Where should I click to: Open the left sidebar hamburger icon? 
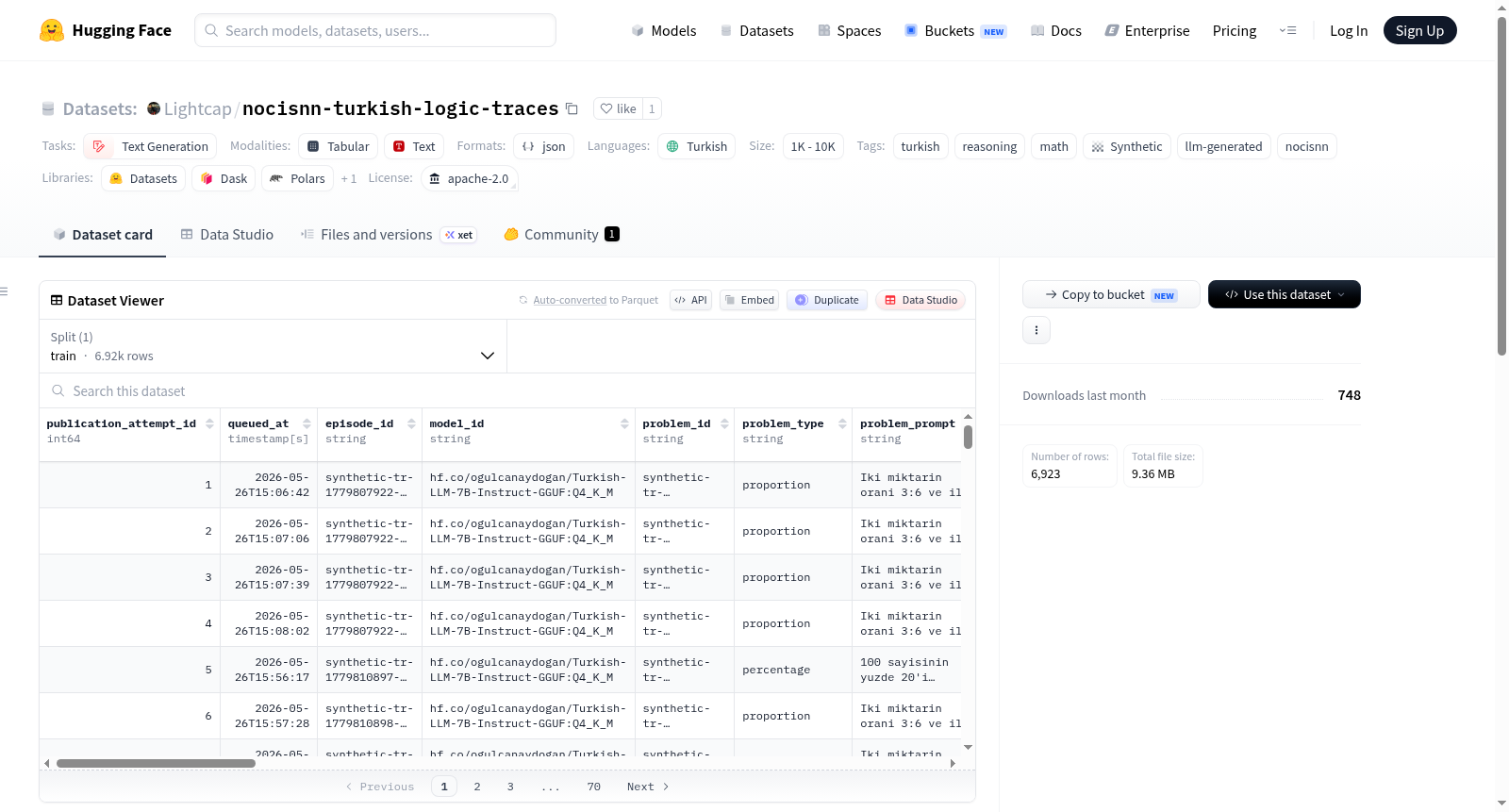(x=4, y=291)
